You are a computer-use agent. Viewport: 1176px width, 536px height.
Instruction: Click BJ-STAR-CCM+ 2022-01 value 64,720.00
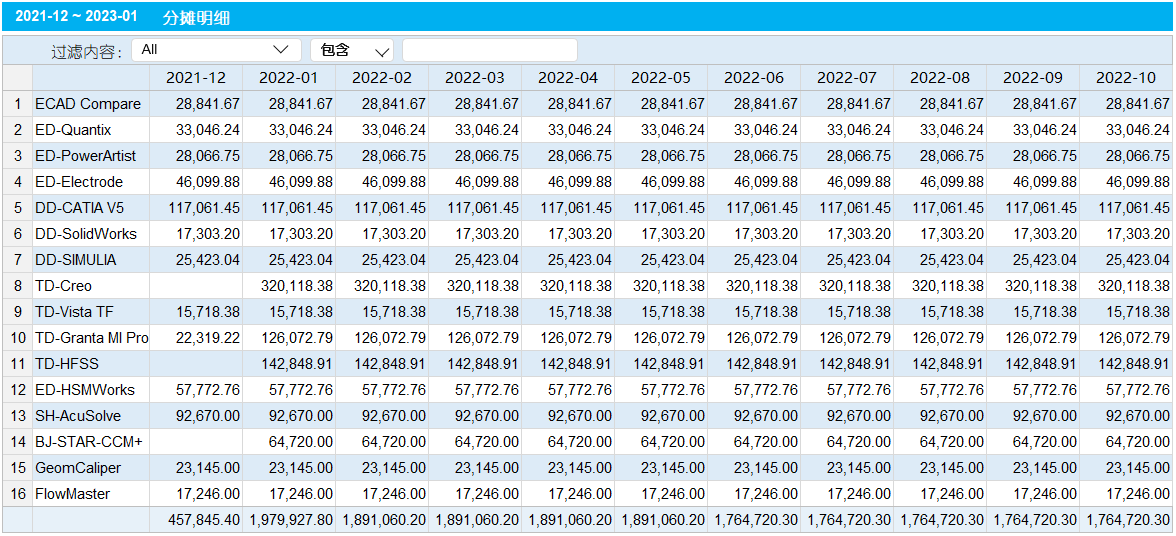301,442
